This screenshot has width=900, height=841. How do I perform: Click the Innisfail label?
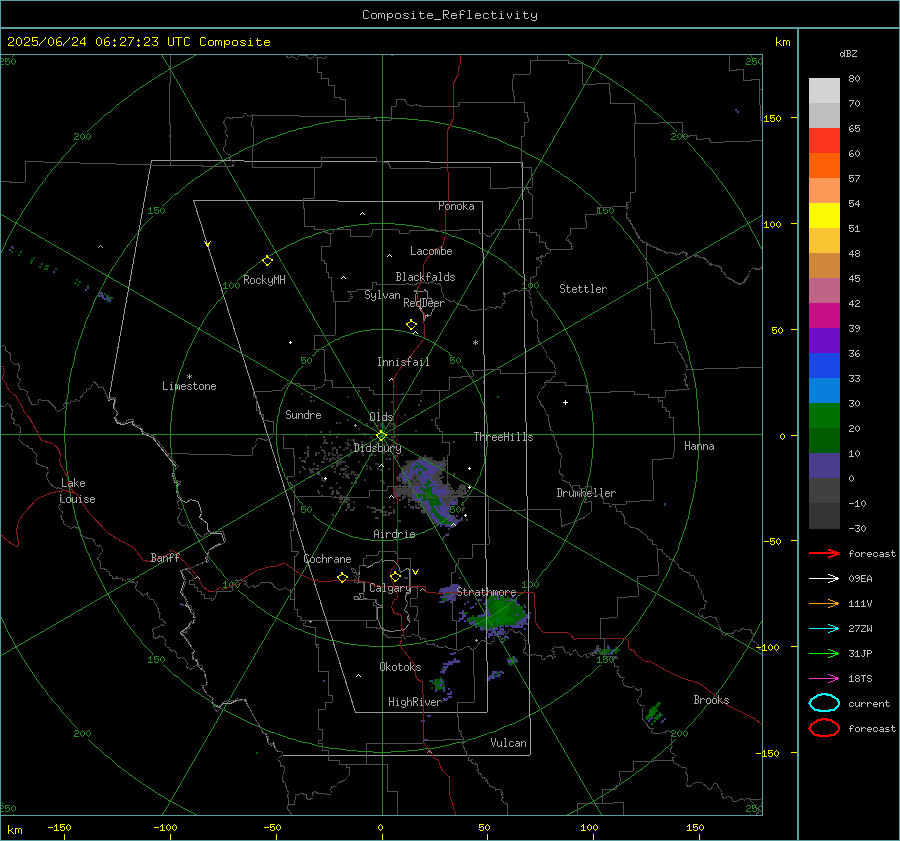click(403, 362)
